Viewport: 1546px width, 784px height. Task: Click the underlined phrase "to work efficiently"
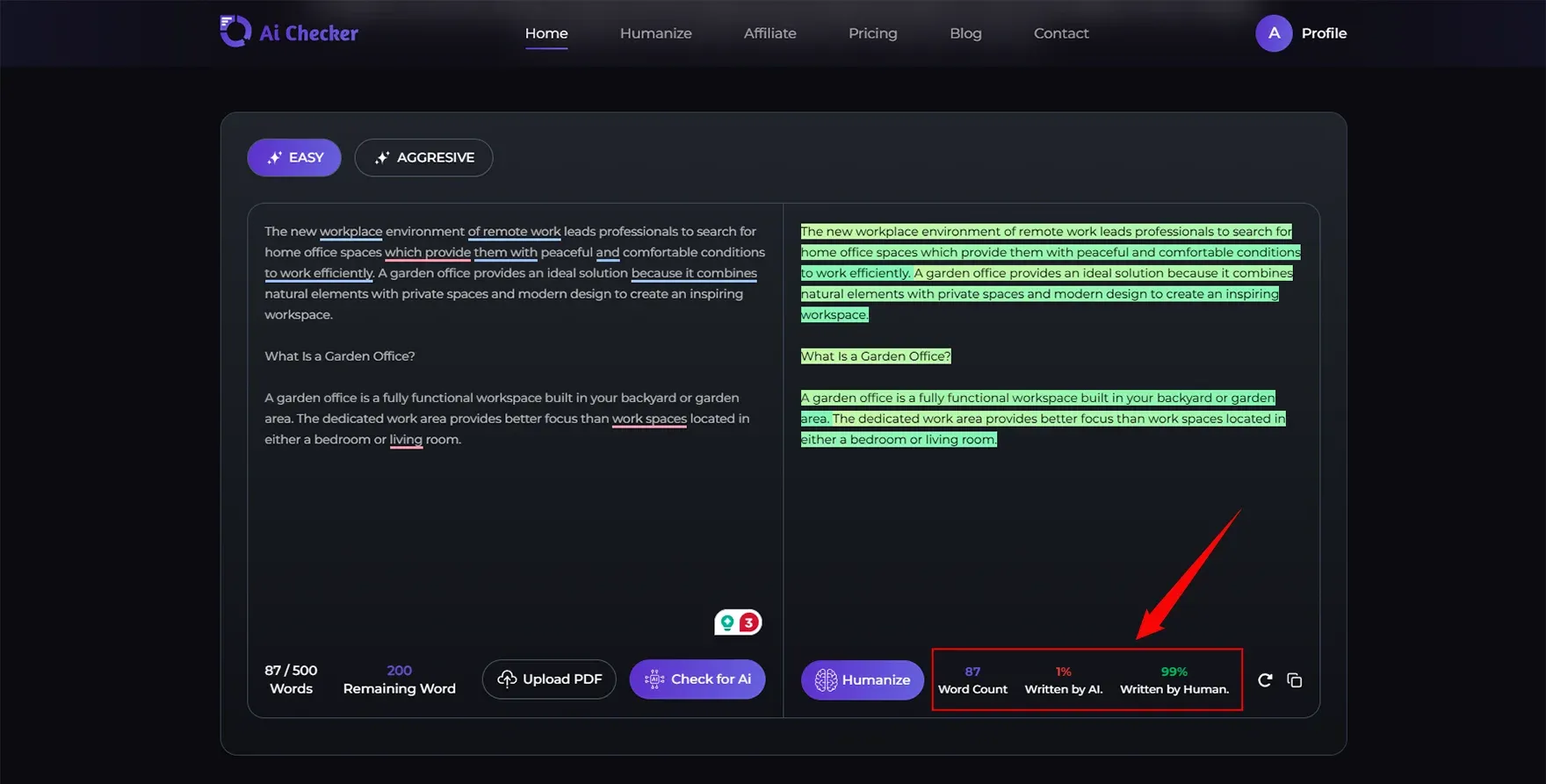click(x=319, y=273)
